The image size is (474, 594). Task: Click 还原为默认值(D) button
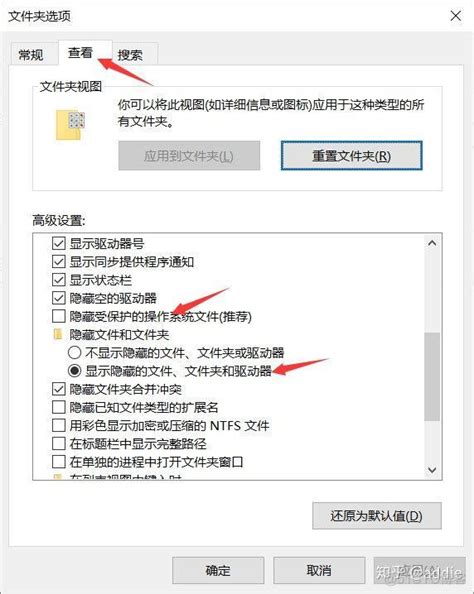coord(377,516)
